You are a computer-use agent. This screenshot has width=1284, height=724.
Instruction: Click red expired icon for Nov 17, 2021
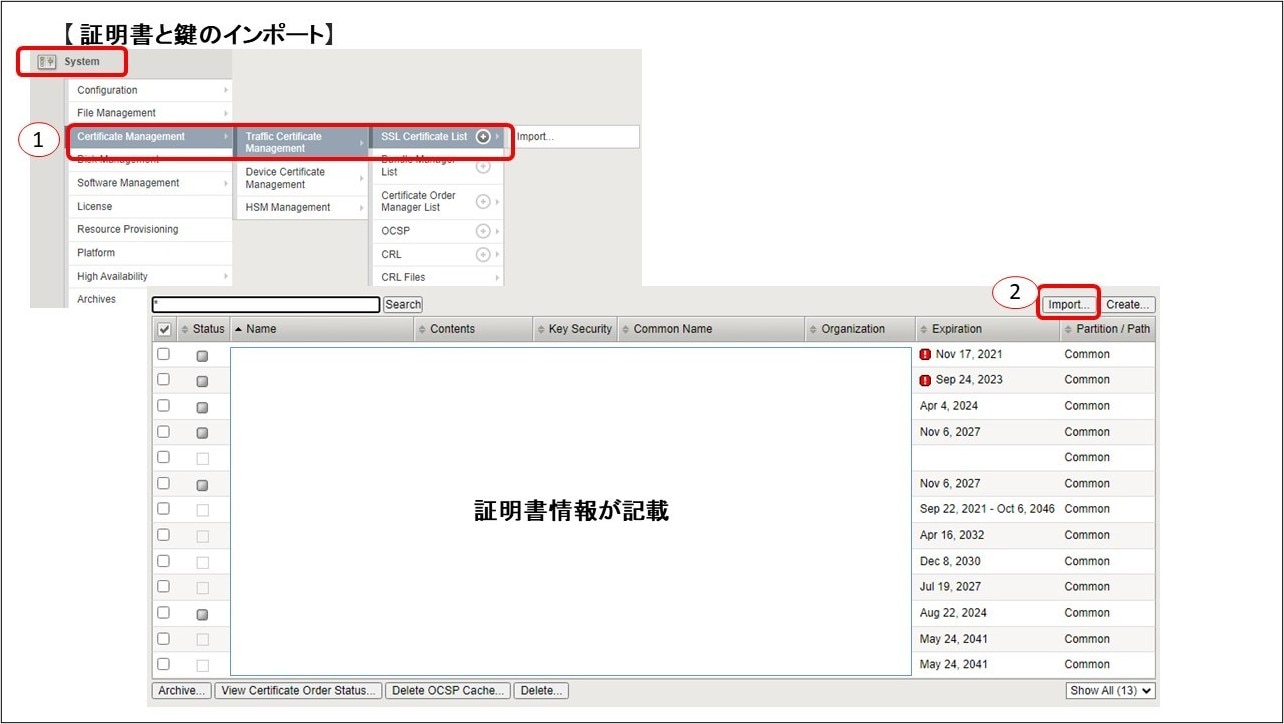925,355
